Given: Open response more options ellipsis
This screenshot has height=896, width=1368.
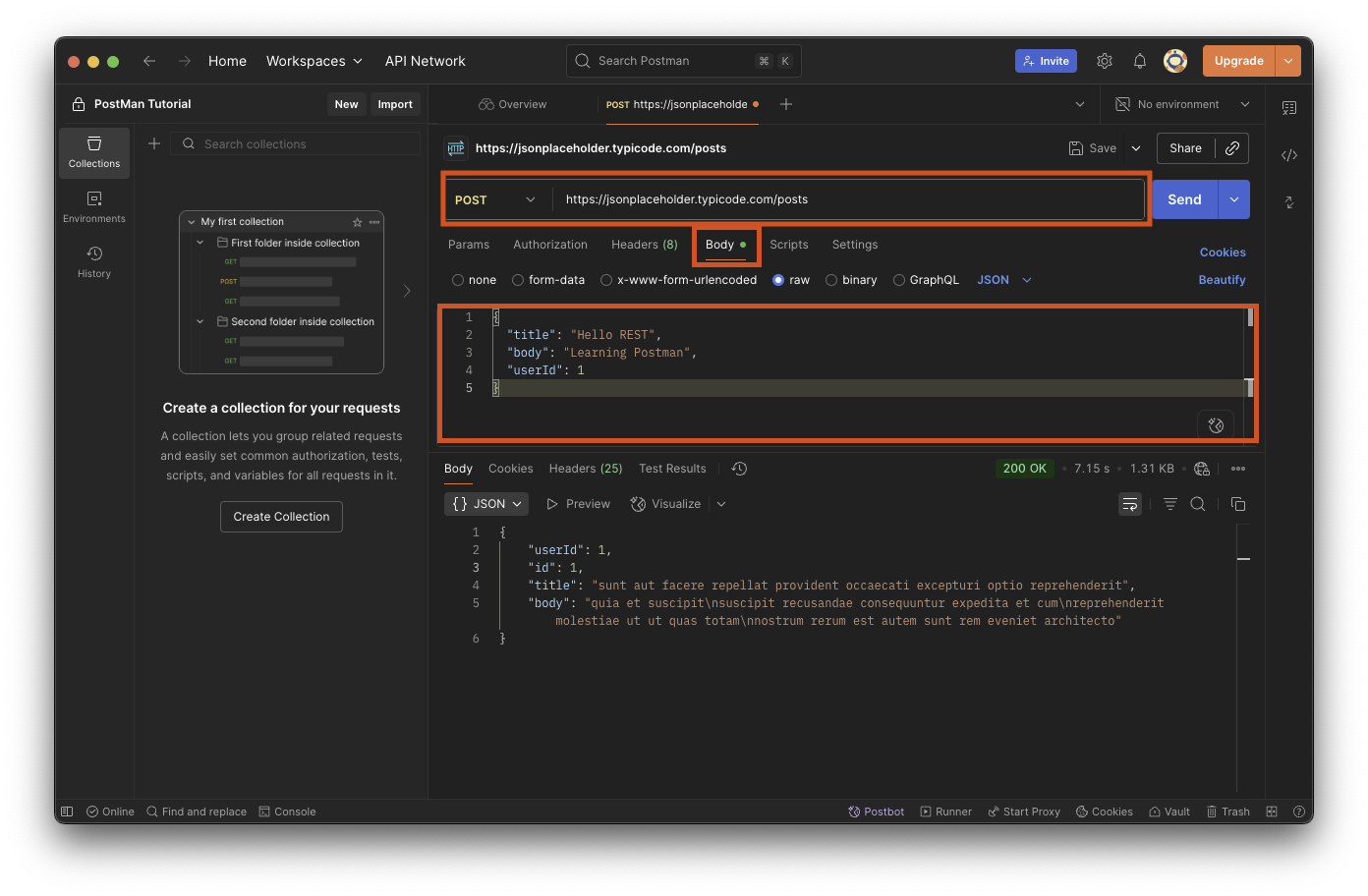Looking at the screenshot, I should 1238,469.
